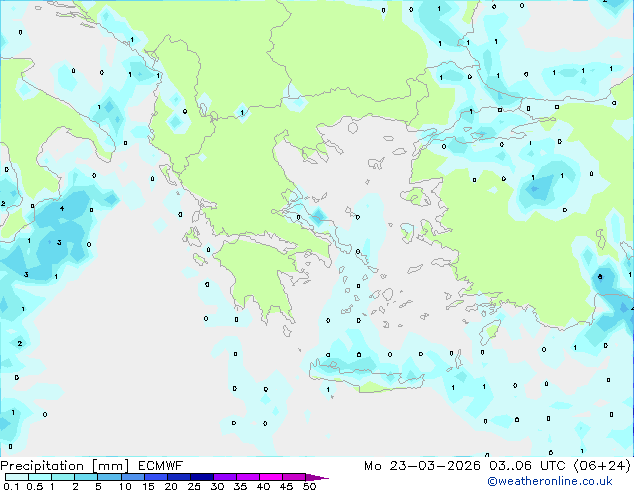Screen dimensions: 634x490
Task: Click the legend label '25'
Action: point(194,486)
